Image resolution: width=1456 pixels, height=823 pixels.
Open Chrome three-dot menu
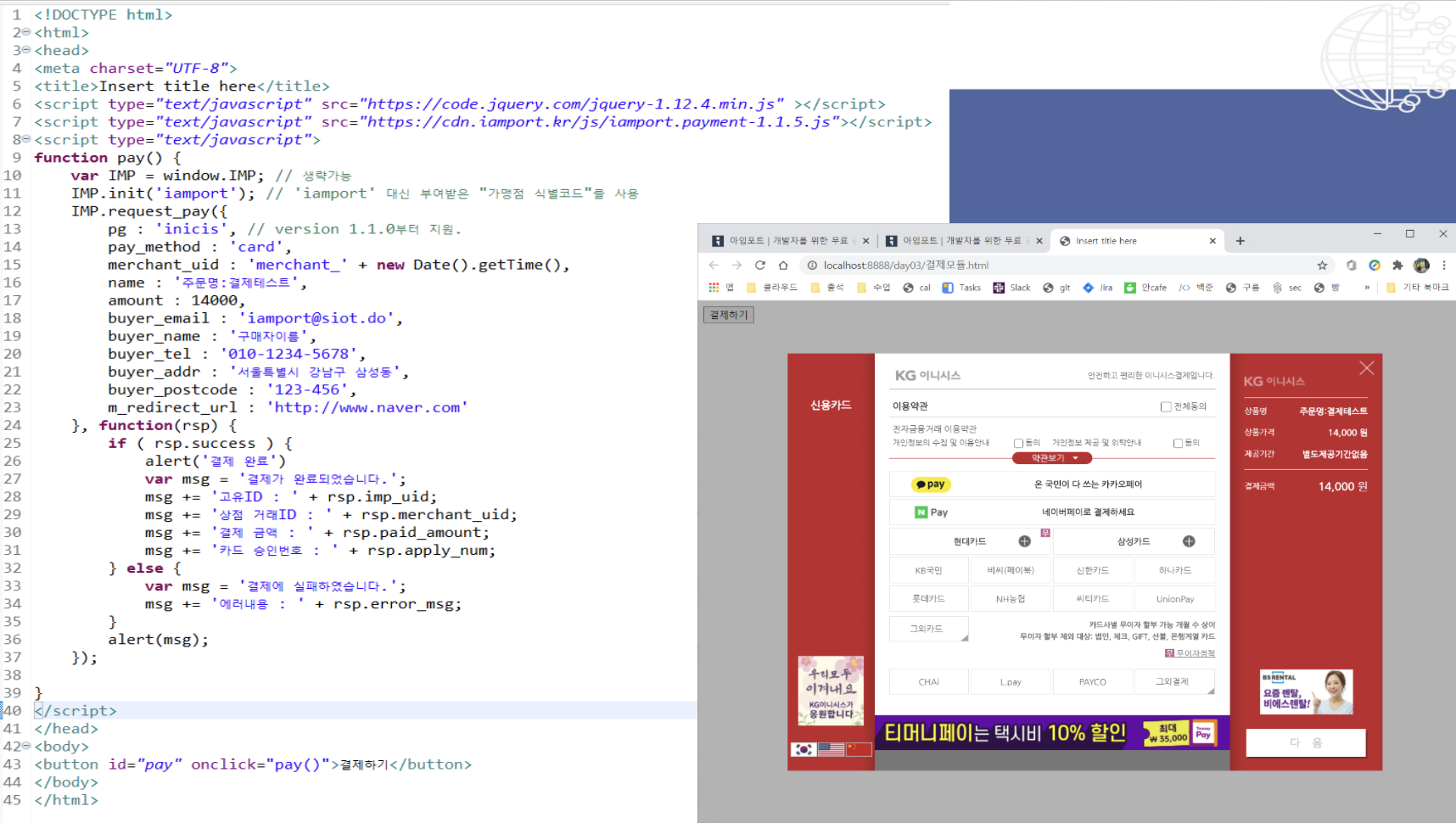[1443, 265]
